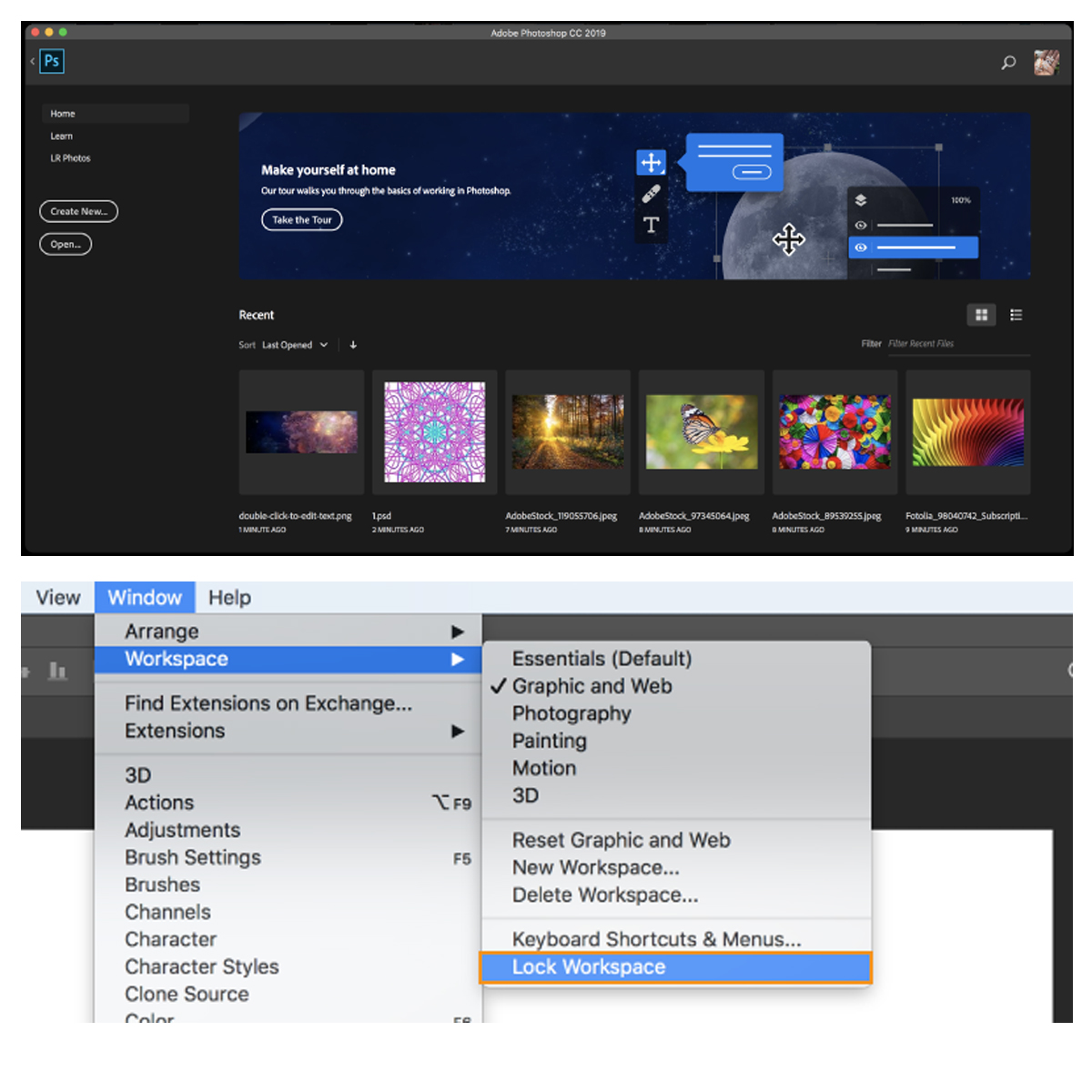Open the user profile avatar
This screenshot has width=1092, height=1092.
point(1046,63)
